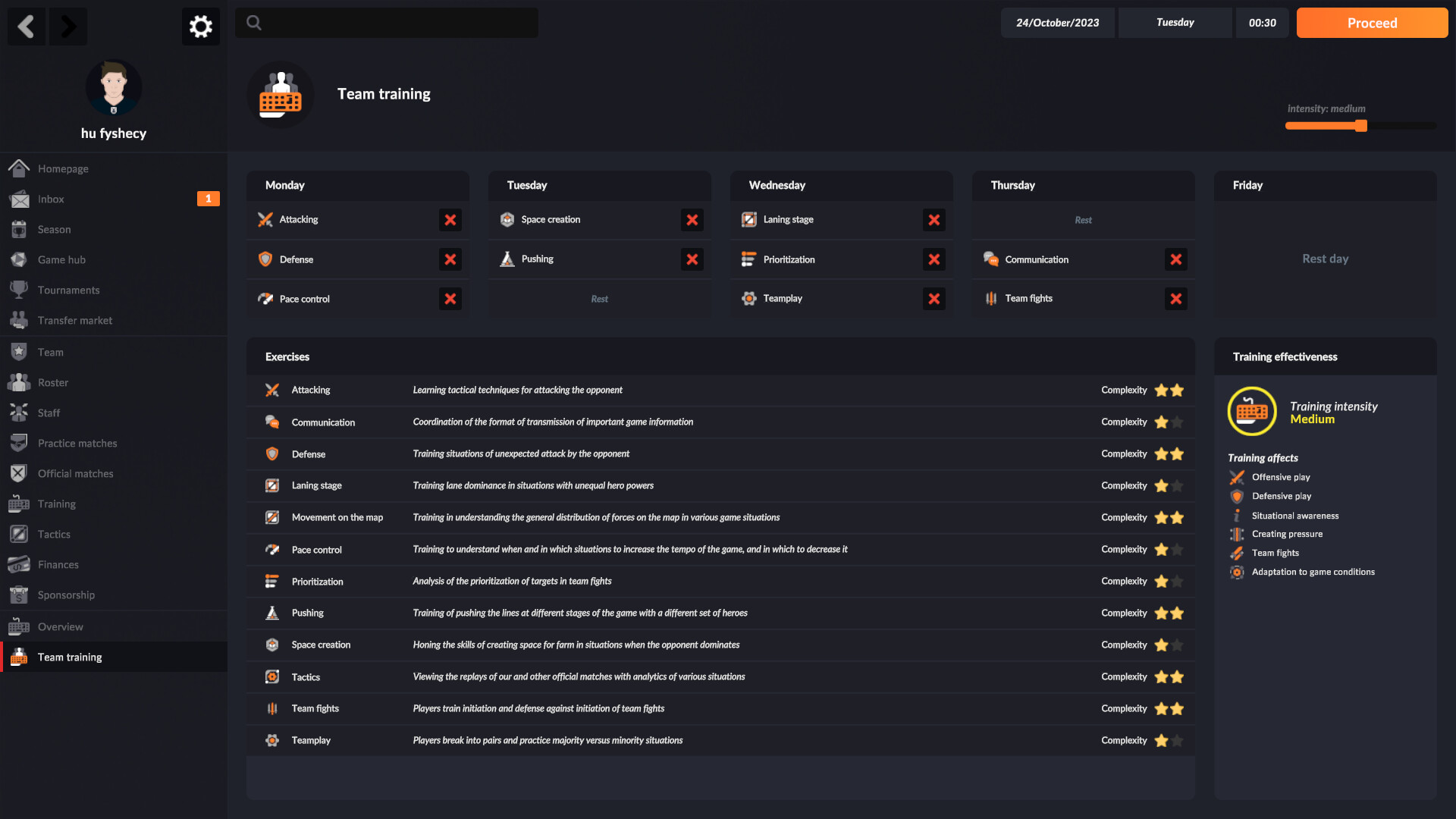This screenshot has width=1456, height=819.
Task: Remove Team fights from Thursday
Action: coord(1176,299)
